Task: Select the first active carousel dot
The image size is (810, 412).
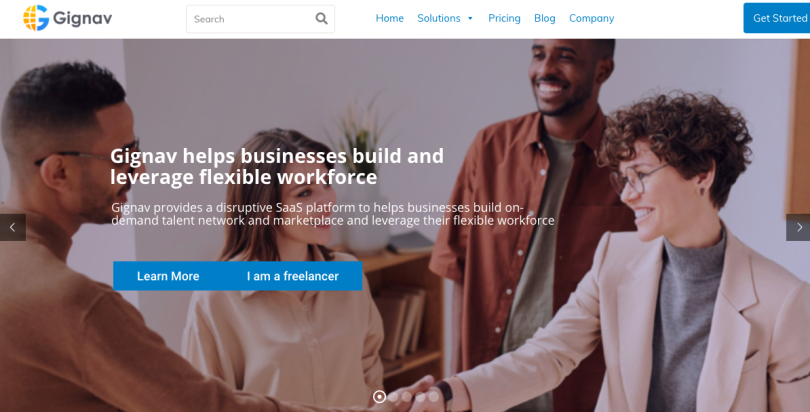Action: click(379, 397)
